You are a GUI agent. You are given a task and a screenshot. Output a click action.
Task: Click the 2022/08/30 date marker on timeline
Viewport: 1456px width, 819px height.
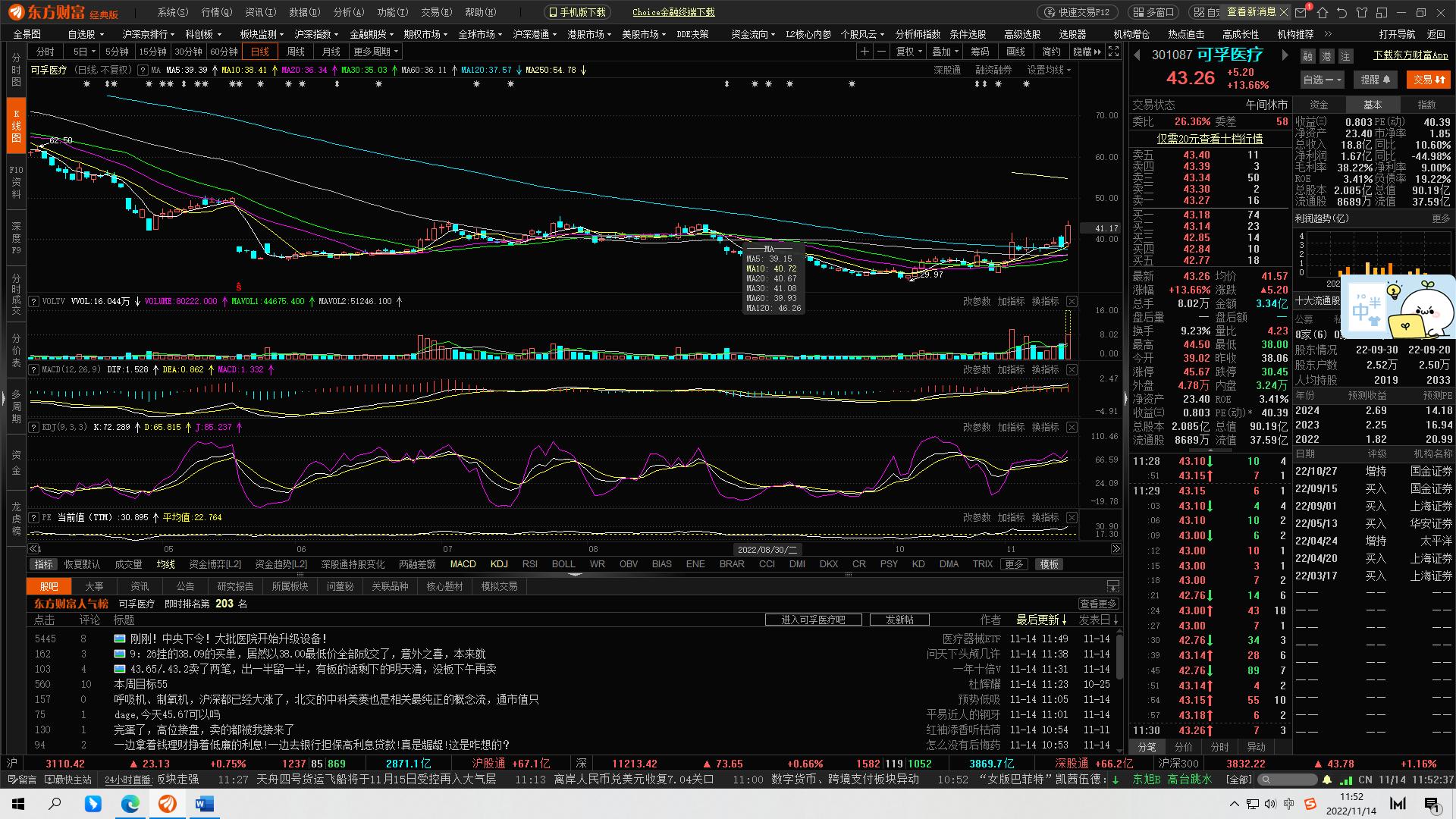tap(767, 549)
